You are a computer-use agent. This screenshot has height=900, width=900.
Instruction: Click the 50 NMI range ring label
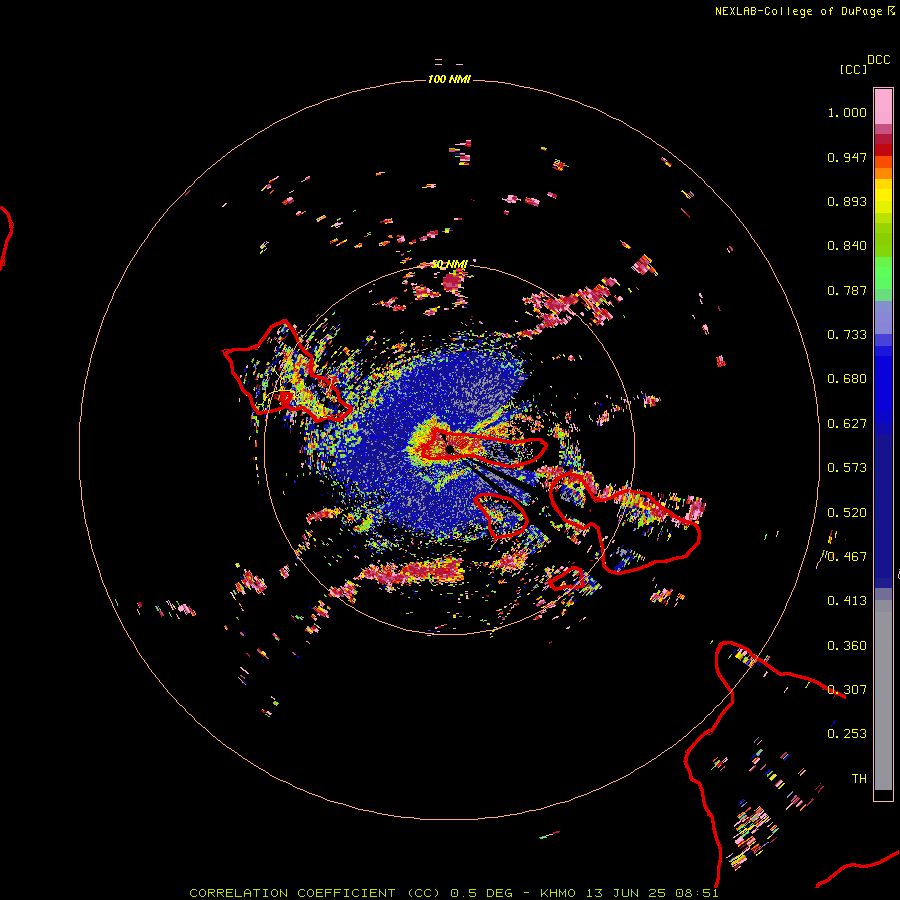point(449,264)
